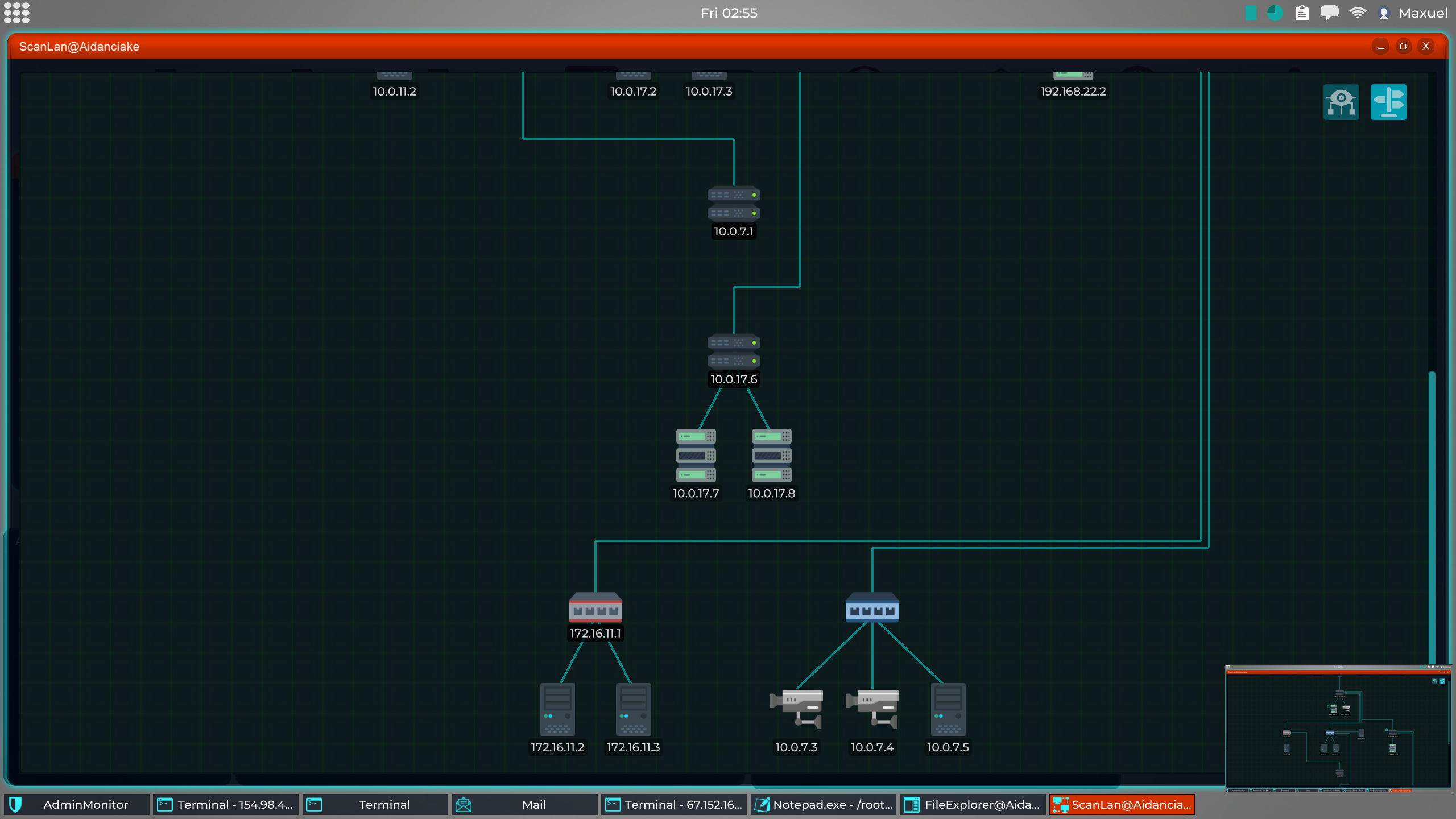Viewport: 1456px width, 819px height.
Task: Click computer tower 172.16.11.3
Action: tap(633, 709)
